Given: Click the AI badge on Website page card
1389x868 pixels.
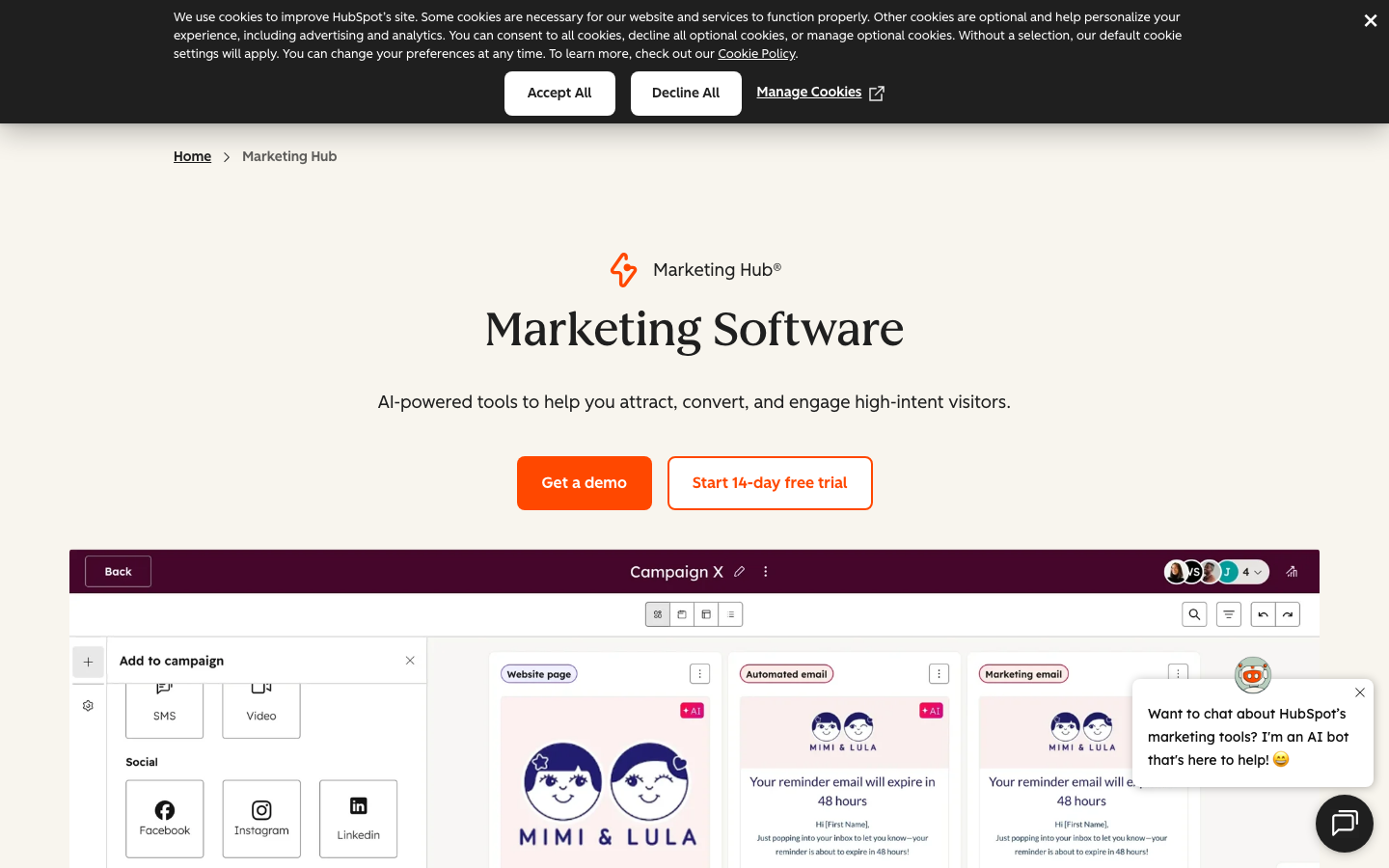Looking at the screenshot, I should (693, 711).
